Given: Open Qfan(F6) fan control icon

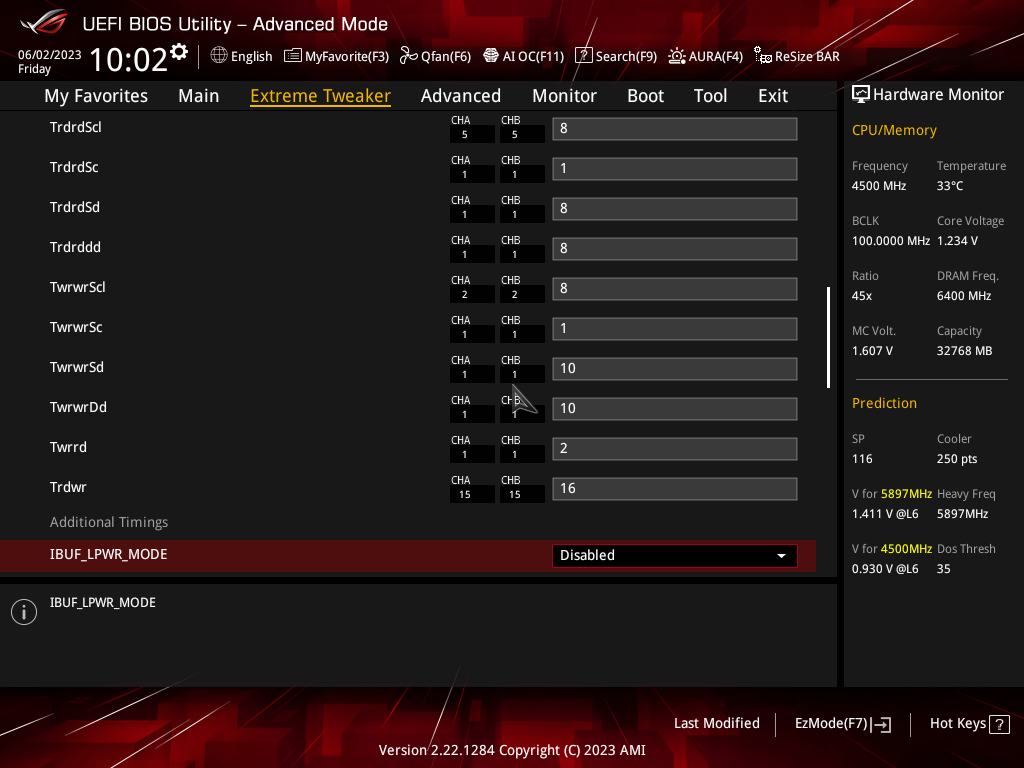Looking at the screenshot, I should click(x=409, y=56).
